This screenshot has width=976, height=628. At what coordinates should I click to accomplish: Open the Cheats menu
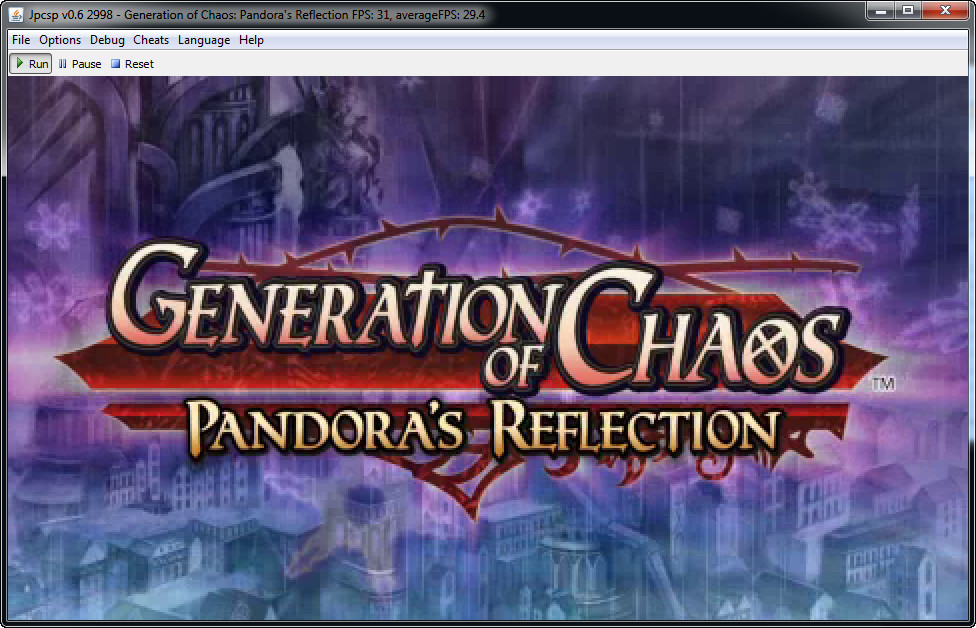point(151,40)
